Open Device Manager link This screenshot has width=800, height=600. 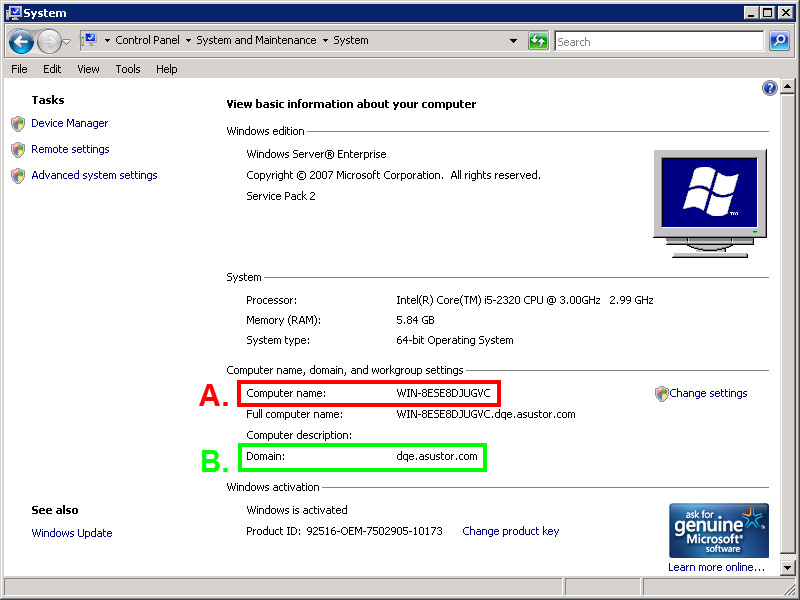tap(69, 123)
